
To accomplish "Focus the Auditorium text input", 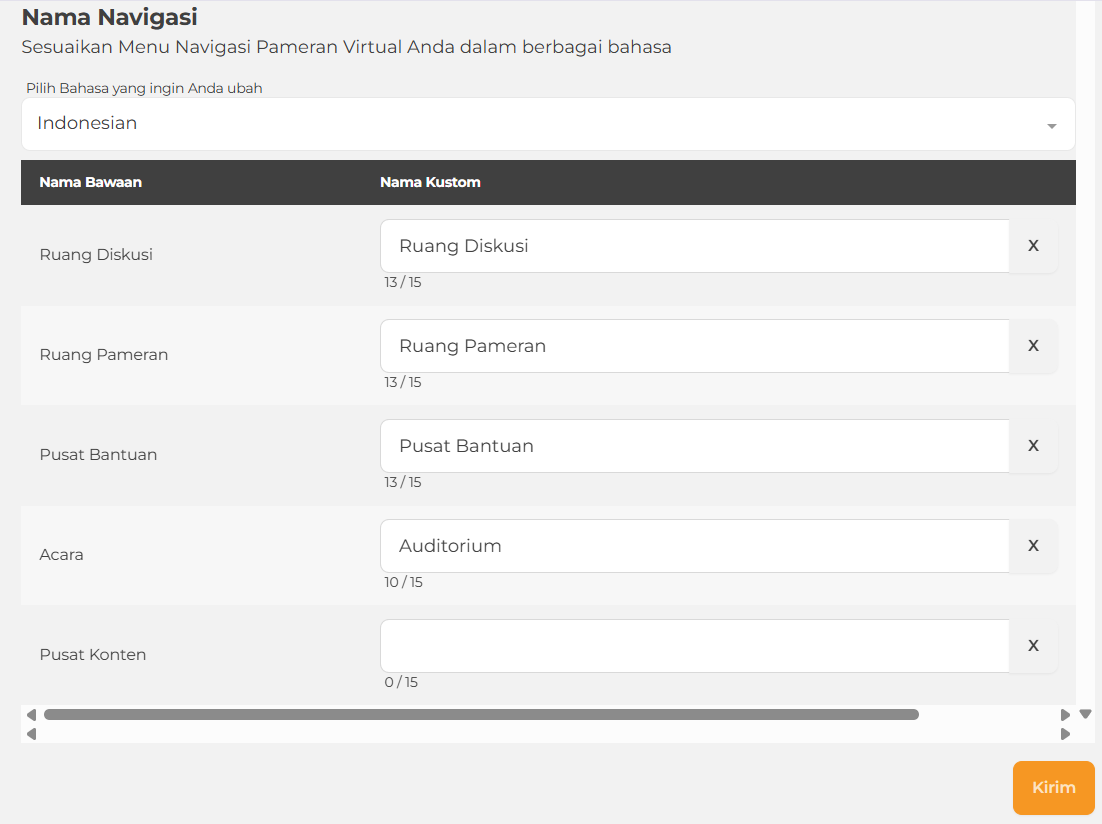I will pos(694,546).
